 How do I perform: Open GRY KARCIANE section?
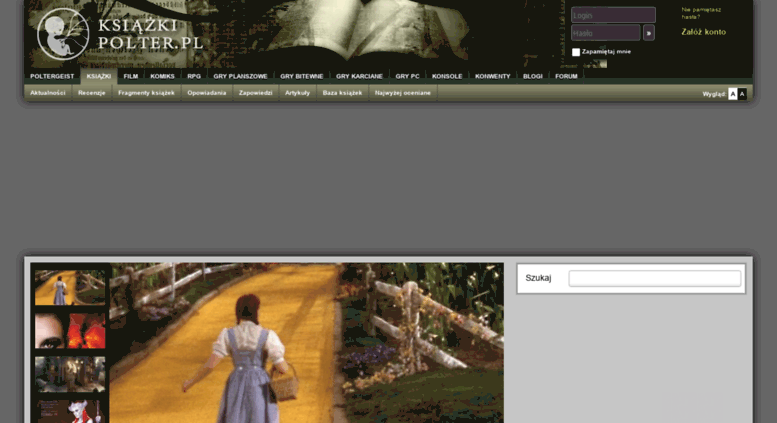pos(359,76)
